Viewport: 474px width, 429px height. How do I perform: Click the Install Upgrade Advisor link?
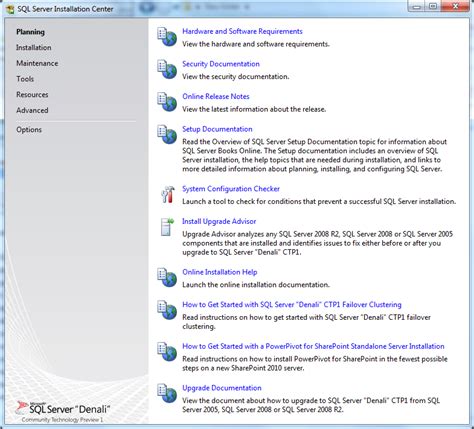pos(219,221)
